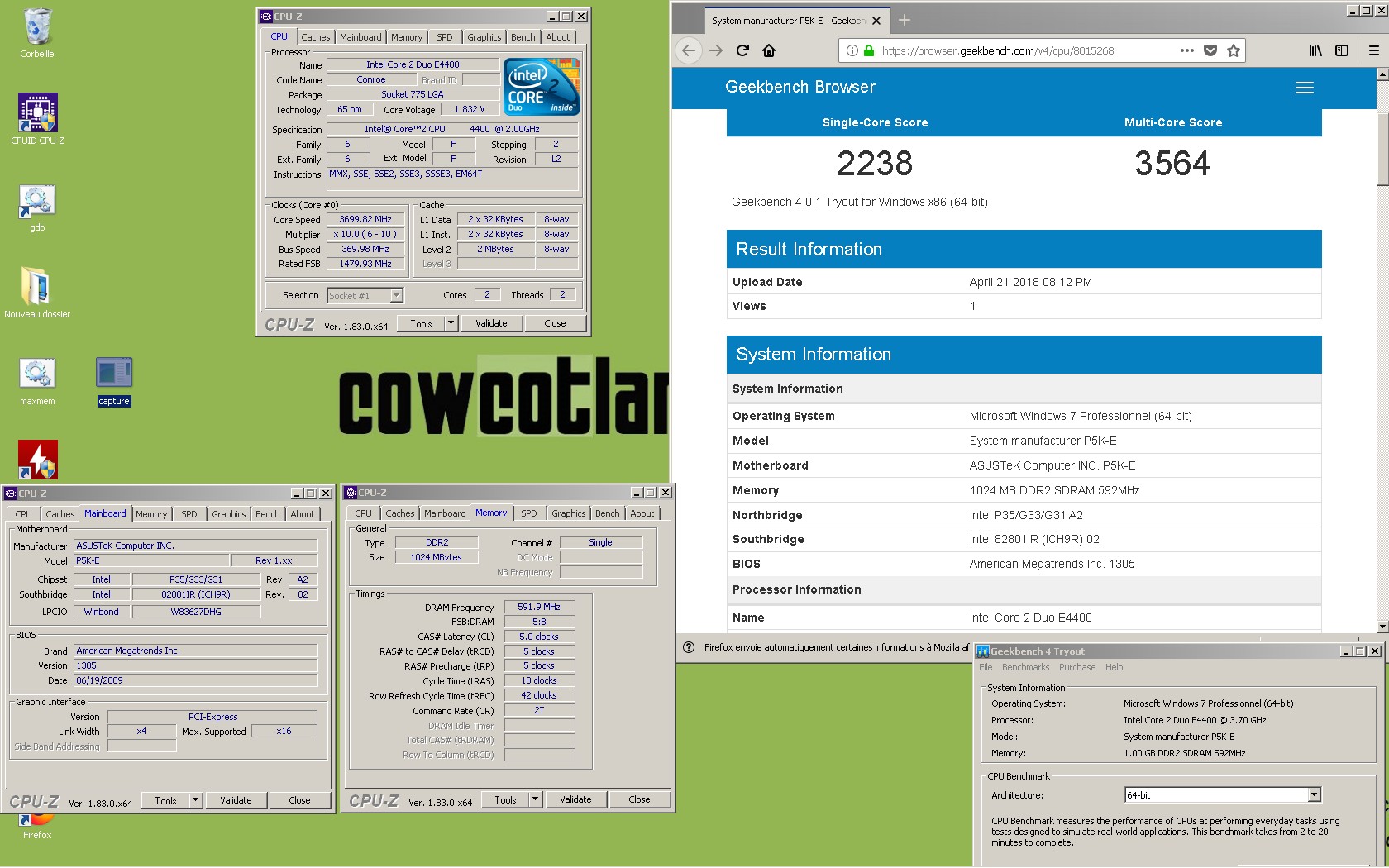Screen dimensions: 1389x868
Task: Show the Firefox sidebars
Action: (1342, 50)
